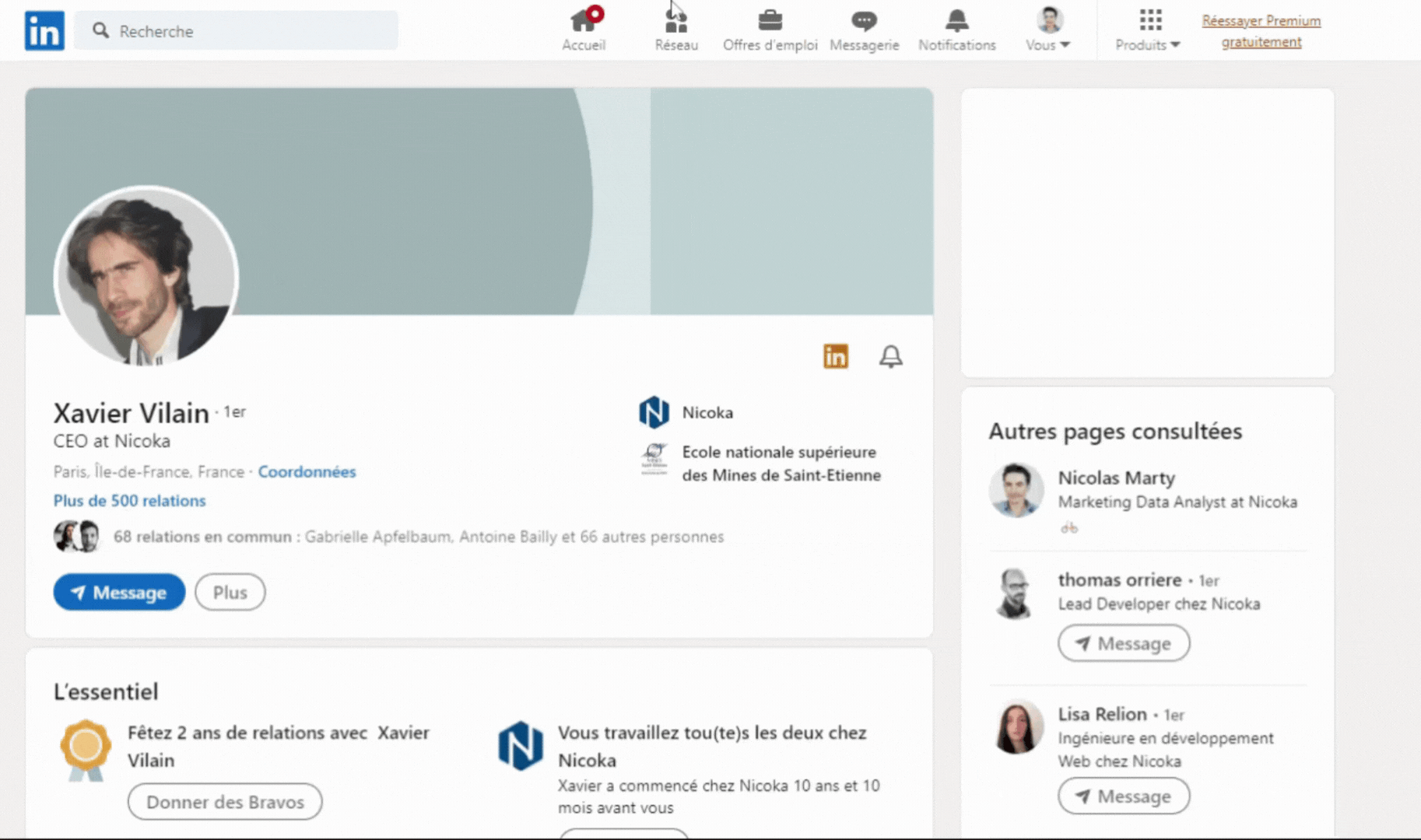Screen dimensions: 1421x840
Task: Message thomas orriere
Action: point(1124,643)
